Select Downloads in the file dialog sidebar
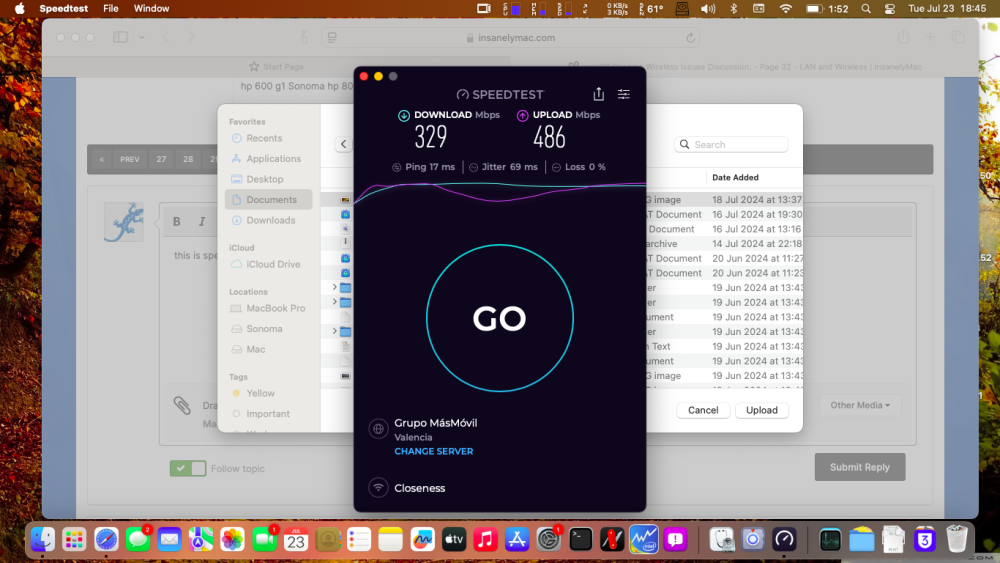 [268, 220]
